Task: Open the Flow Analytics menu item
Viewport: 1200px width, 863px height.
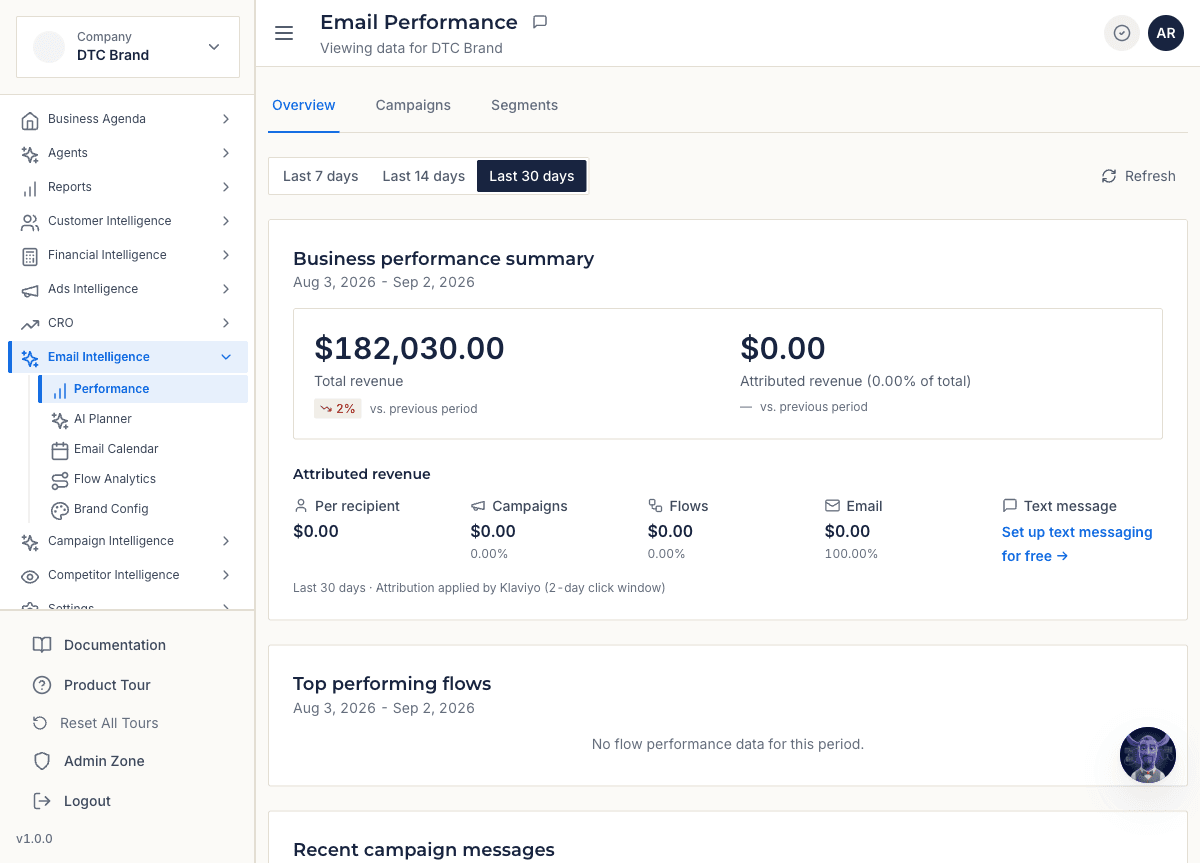Action: coord(143,479)
